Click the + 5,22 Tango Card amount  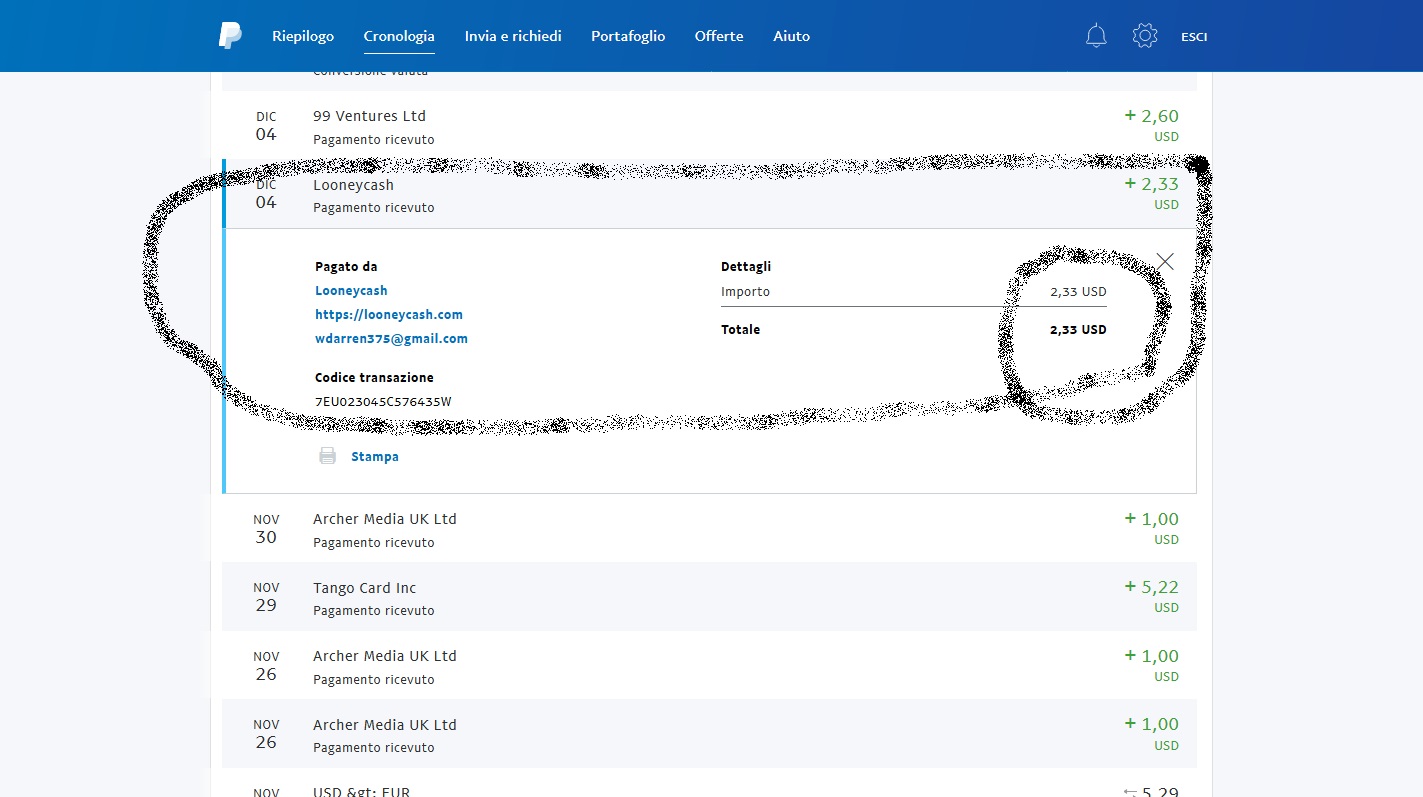pyautogui.click(x=1152, y=587)
